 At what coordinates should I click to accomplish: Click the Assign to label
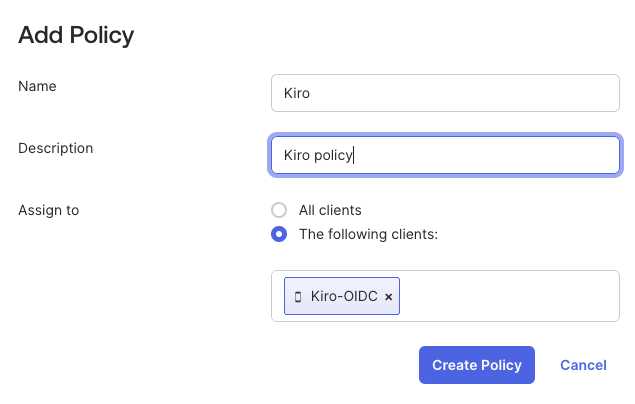tap(48, 210)
